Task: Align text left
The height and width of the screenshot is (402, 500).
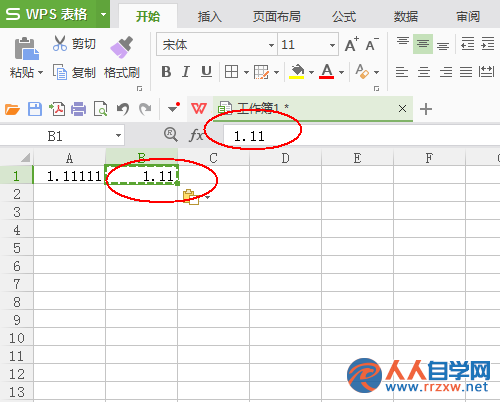Action: click(402, 72)
